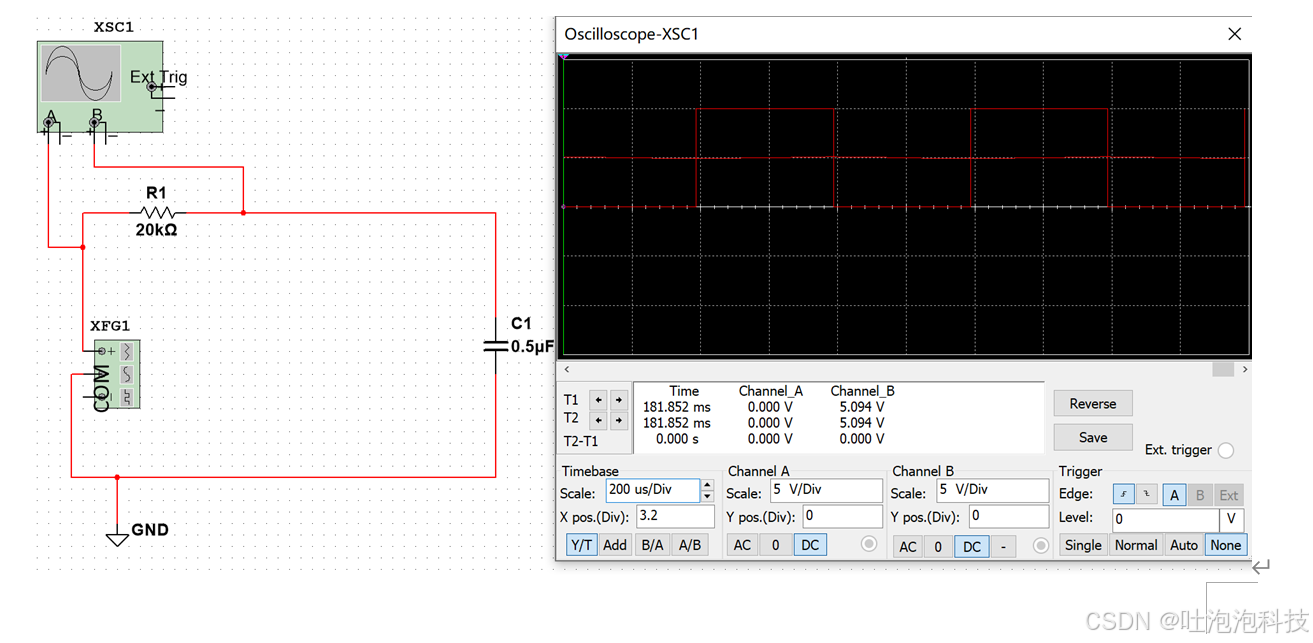
Task: Click the T1 time reading 181.852 ms
Action: click(x=677, y=407)
